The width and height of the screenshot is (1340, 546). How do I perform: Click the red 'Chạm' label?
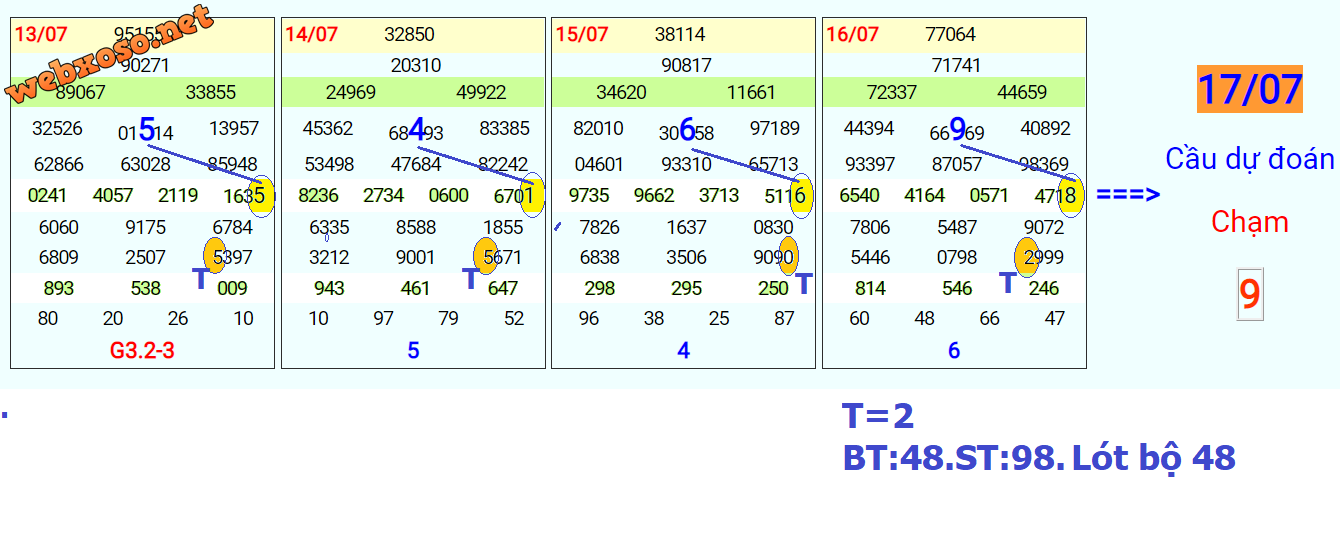pos(1249,222)
